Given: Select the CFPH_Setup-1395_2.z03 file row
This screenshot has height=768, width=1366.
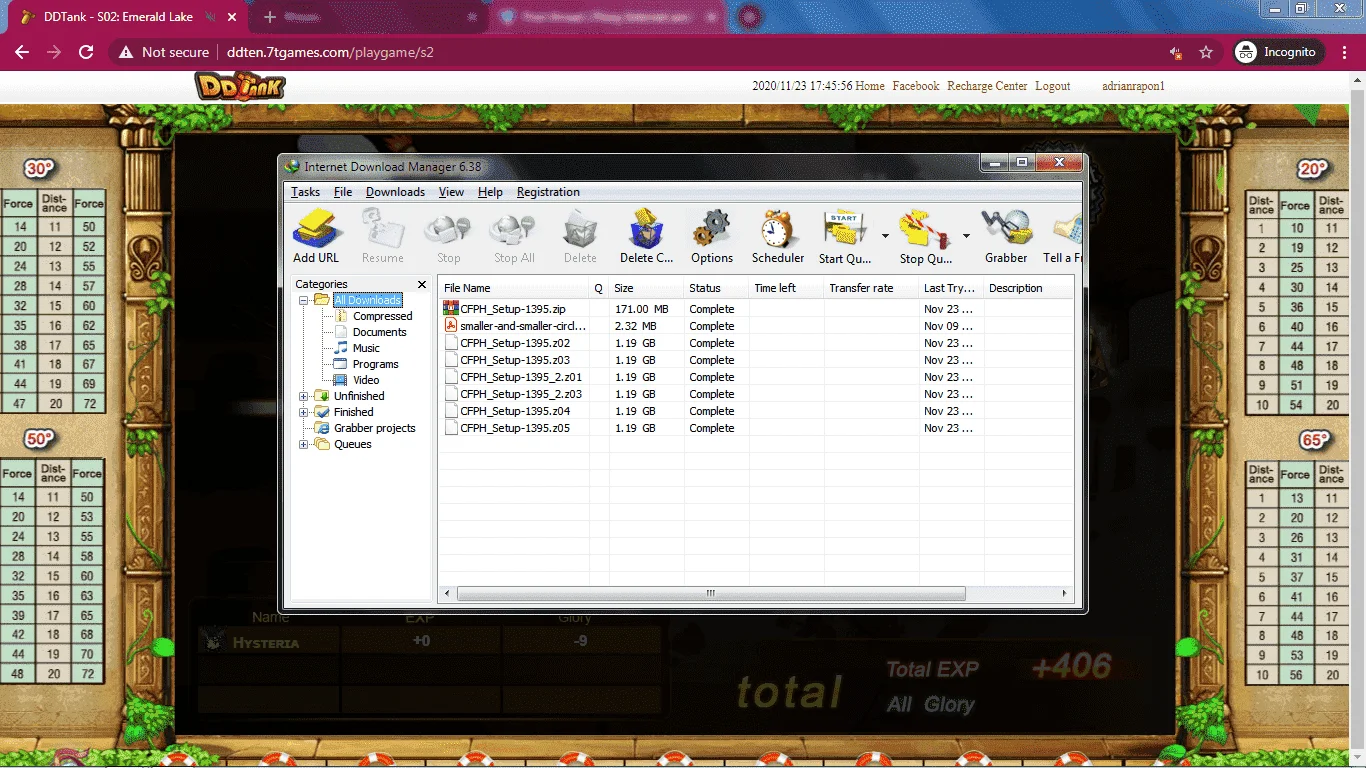Looking at the screenshot, I should pyautogui.click(x=756, y=394).
